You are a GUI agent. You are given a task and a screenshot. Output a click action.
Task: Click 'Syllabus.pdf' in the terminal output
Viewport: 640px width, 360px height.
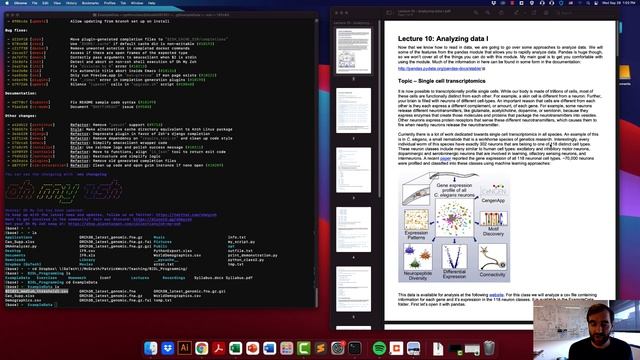[x=238, y=278]
